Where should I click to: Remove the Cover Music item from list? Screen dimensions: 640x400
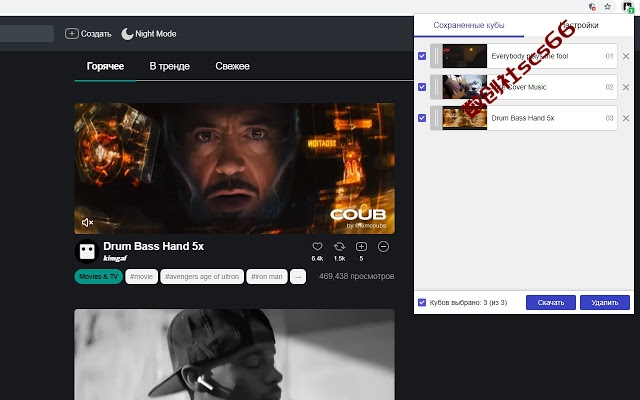point(626,87)
